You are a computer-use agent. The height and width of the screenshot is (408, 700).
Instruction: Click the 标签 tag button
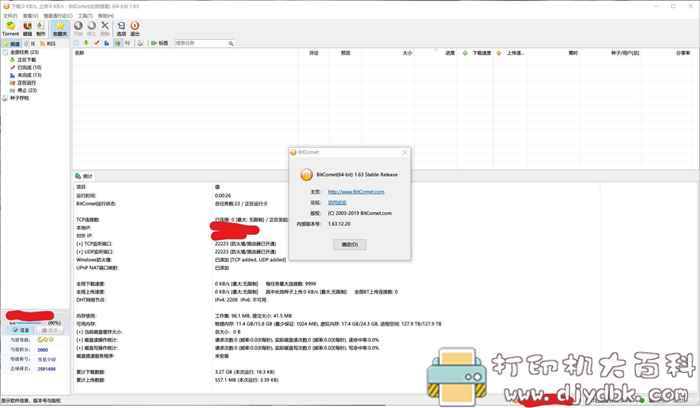click(160, 43)
